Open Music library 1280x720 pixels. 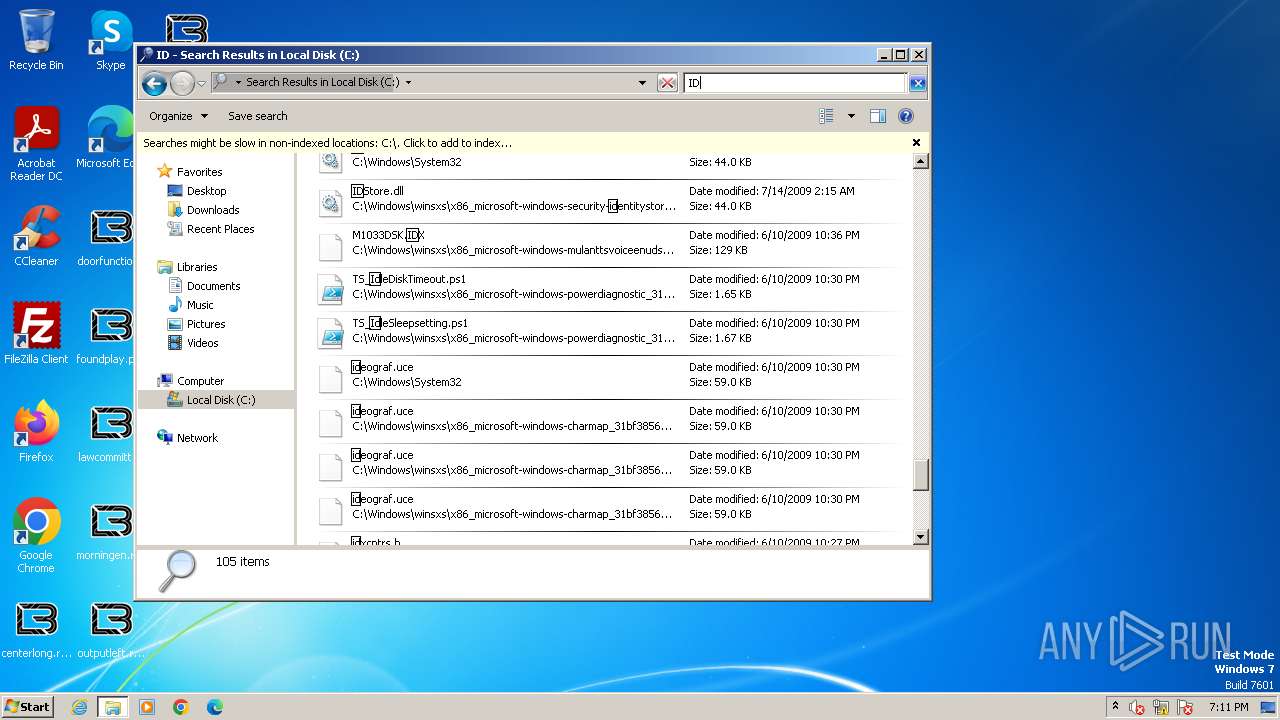pyautogui.click(x=200, y=305)
